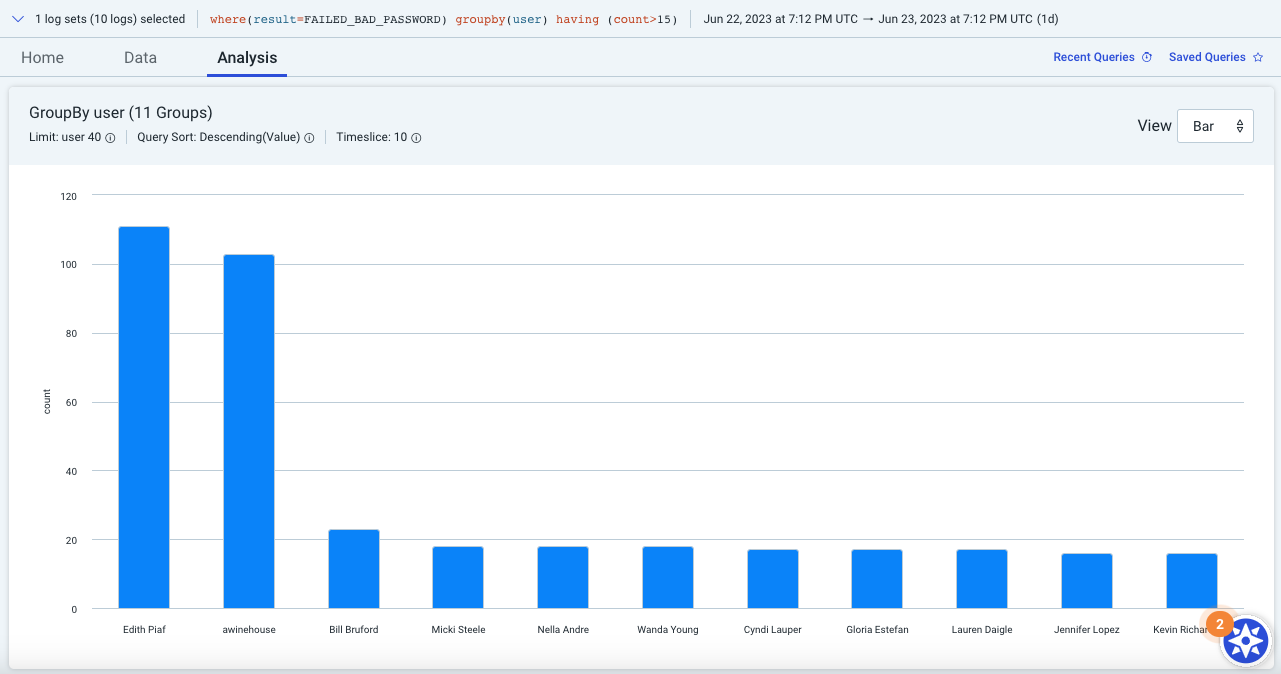Screen dimensions: 1281x674
Task: Click the orange notification badge showing 2
Action: tap(1219, 623)
